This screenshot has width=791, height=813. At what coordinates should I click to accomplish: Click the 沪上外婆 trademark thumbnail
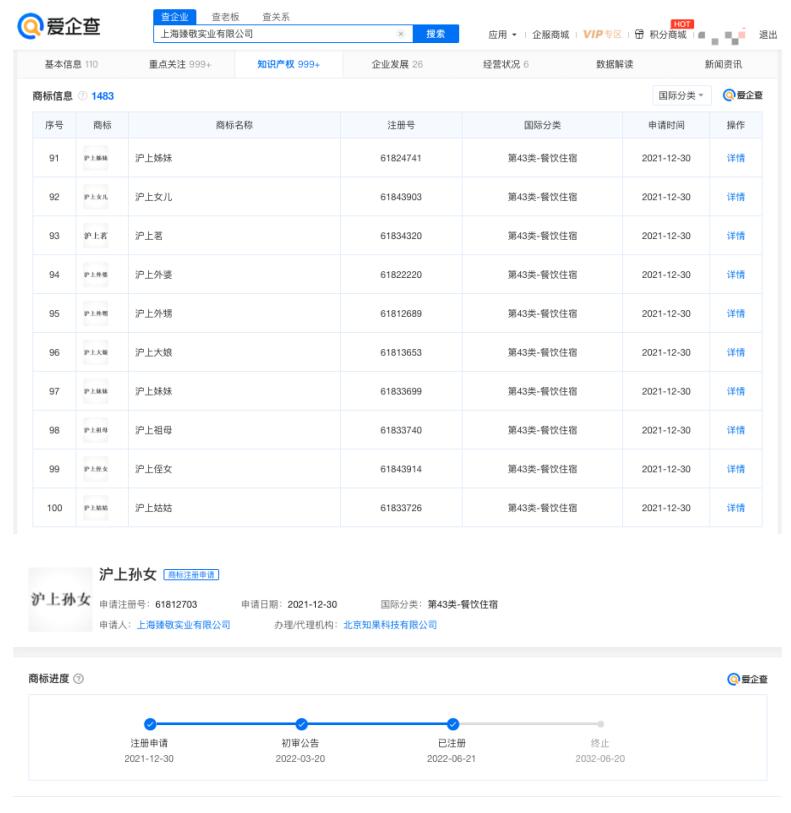[x=96, y=275]
